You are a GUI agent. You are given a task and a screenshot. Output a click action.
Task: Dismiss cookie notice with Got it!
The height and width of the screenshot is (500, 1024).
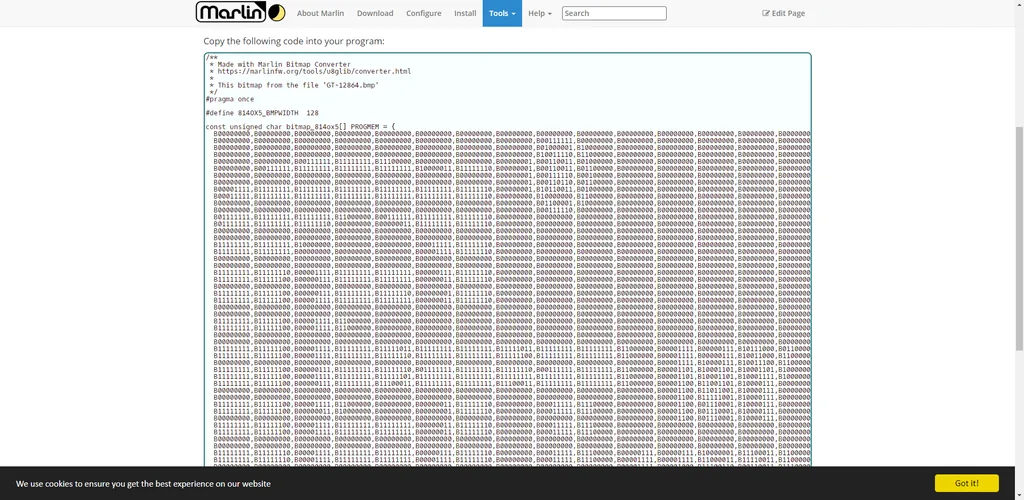pos(967,483)
